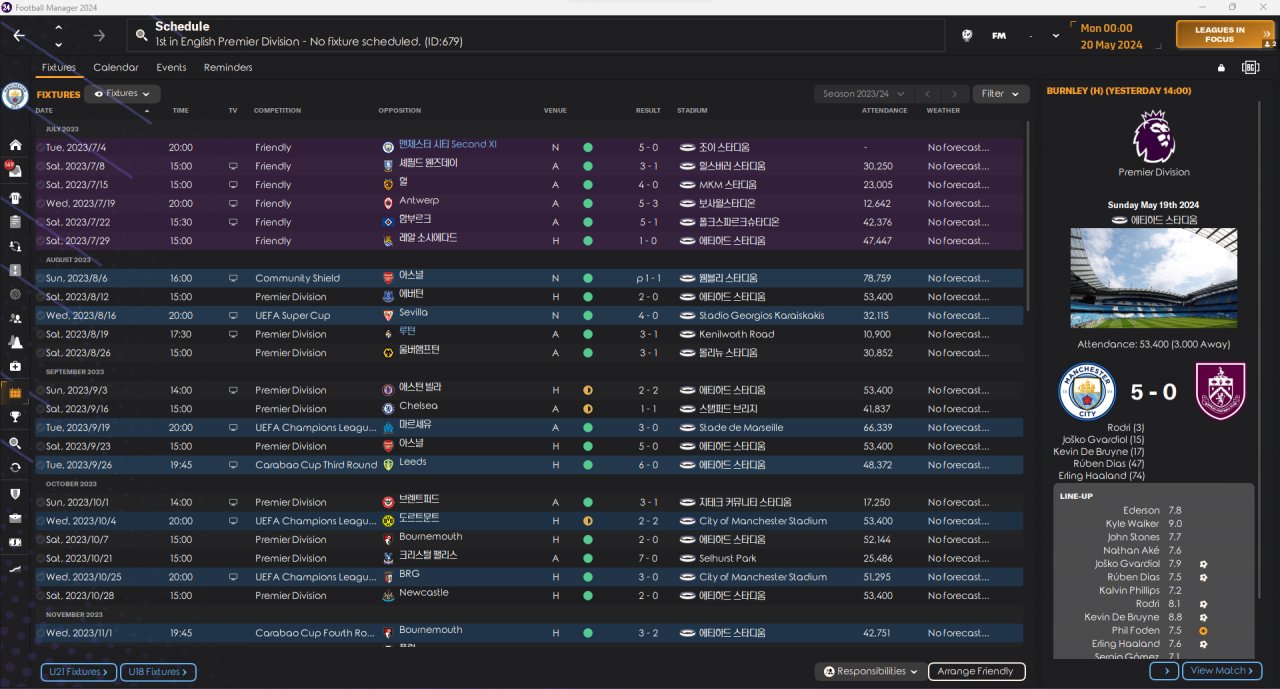Click the Manchester City crest beside 5 - 0
The height and width of the screenshot is (689, 1280).
tap(1087, 391)
